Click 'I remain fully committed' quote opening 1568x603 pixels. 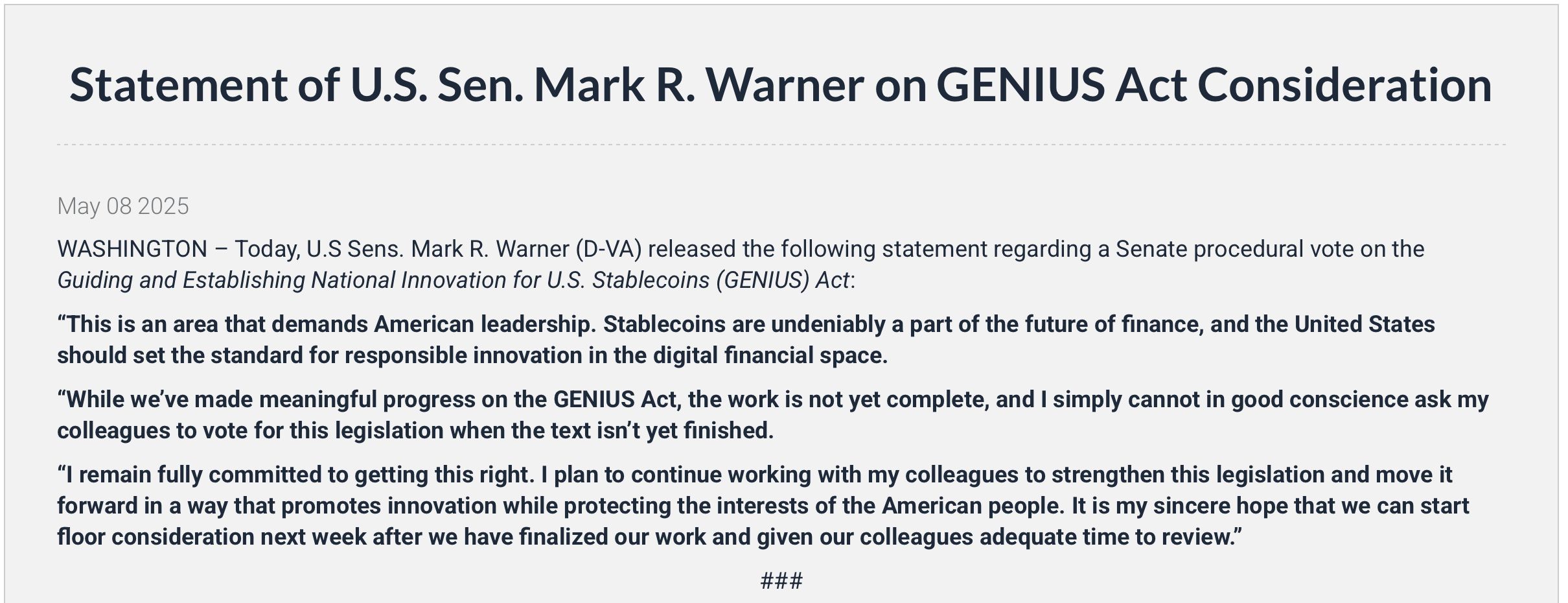click(194, 475)
